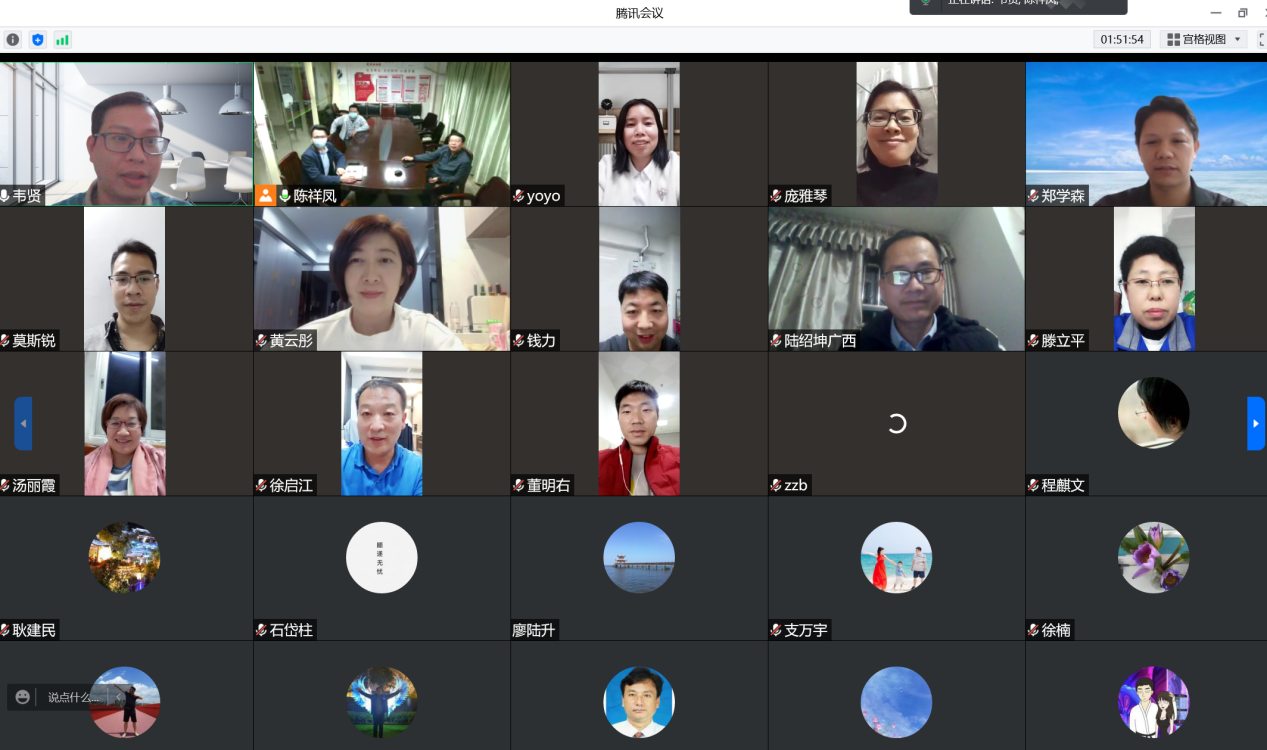Select 廖陆升's seaside pier avatar
Viewport: 1267px width, 750px height.
(639, 557)
